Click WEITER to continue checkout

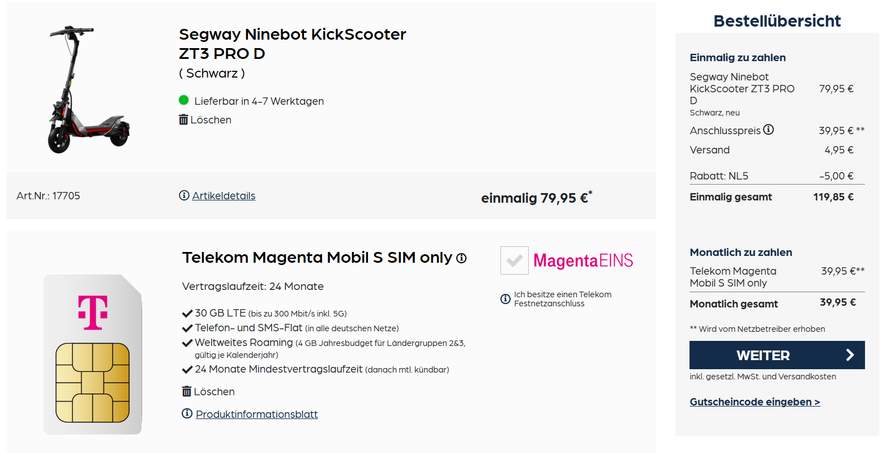[777, 355]
